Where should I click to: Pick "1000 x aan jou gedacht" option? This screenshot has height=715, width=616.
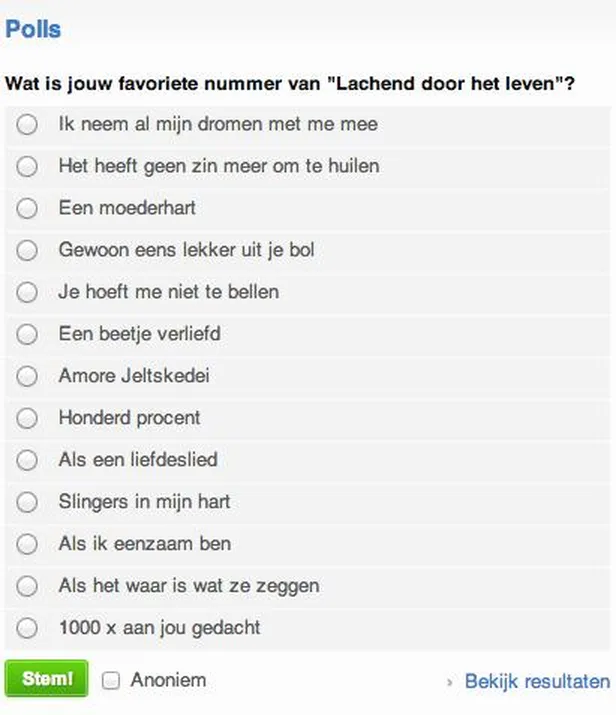tap(28, 628)
